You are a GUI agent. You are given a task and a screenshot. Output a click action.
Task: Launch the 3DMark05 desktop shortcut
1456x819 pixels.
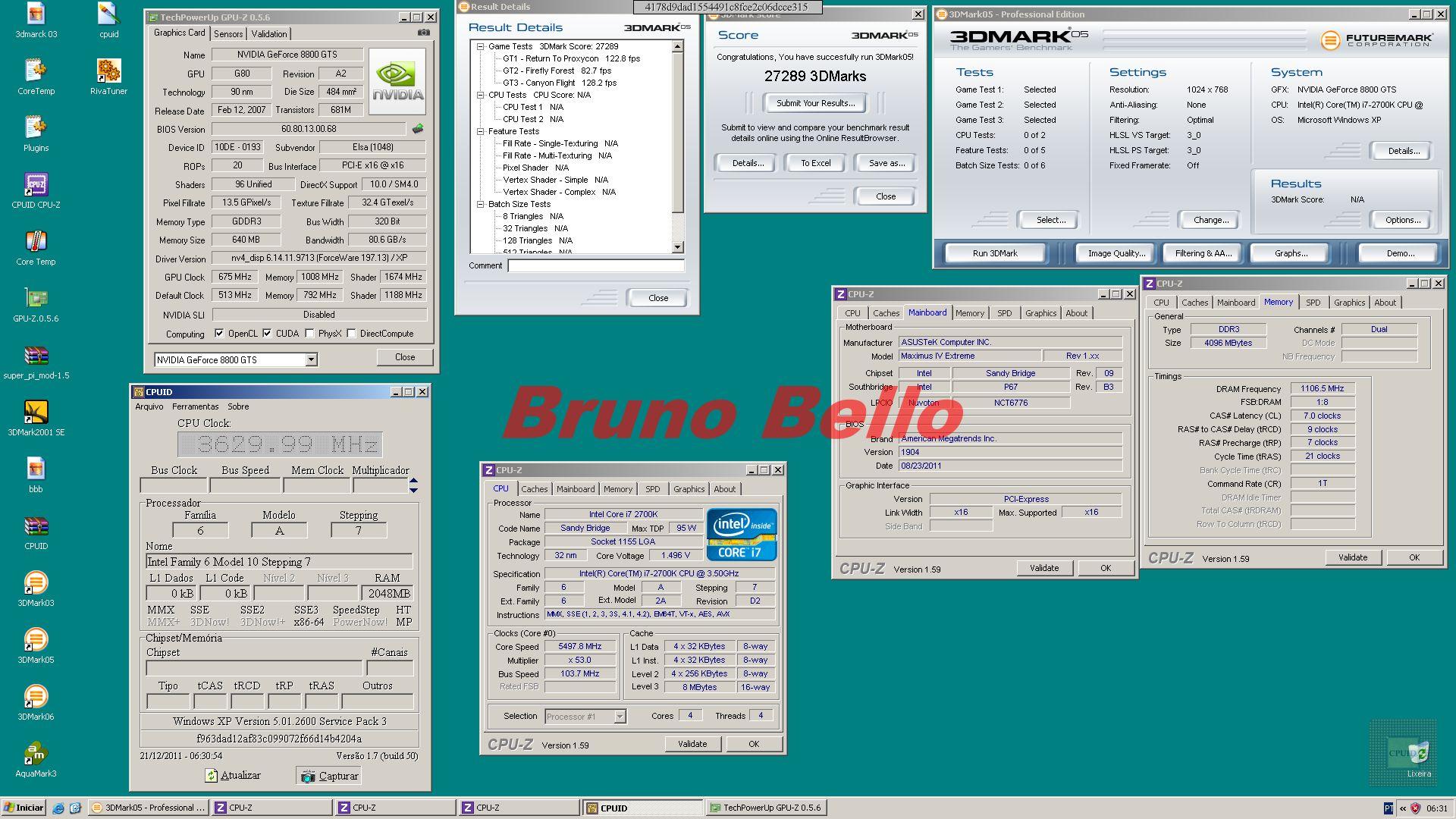click(36, 645)
